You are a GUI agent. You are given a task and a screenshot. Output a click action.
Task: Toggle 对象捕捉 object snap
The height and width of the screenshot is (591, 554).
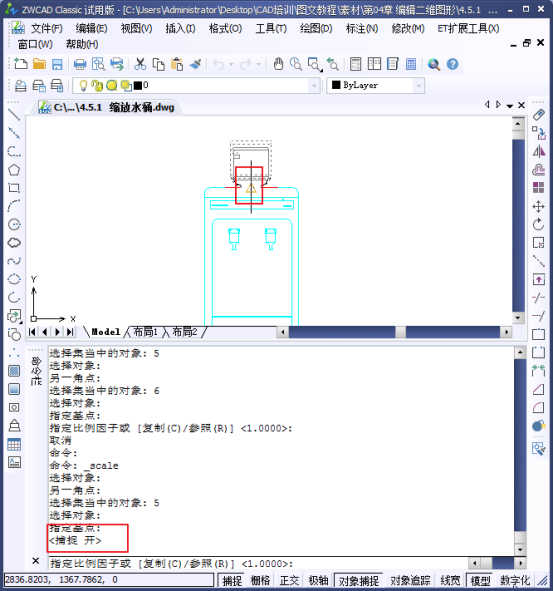click(359, 580)
